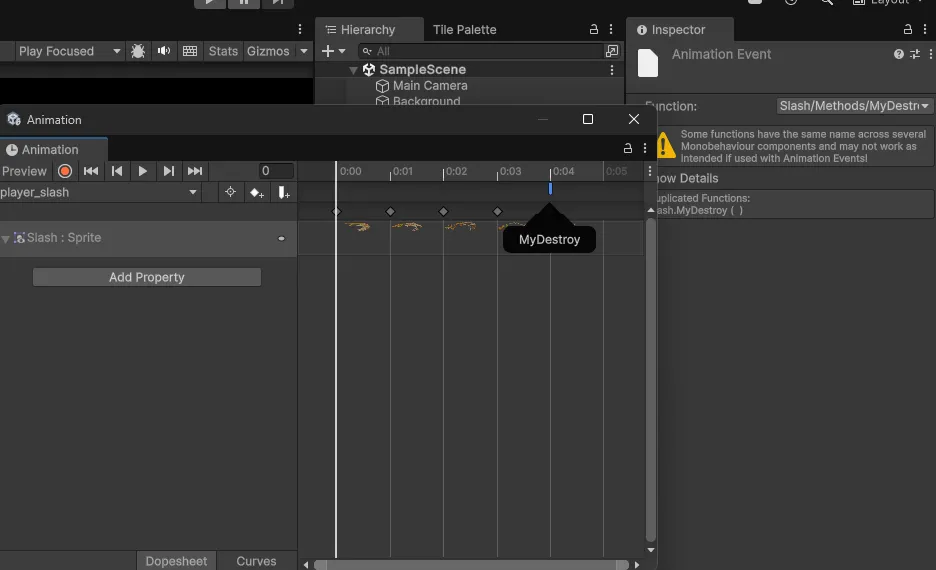
Task: Click the frame number input field
Action: pos(276,171)
